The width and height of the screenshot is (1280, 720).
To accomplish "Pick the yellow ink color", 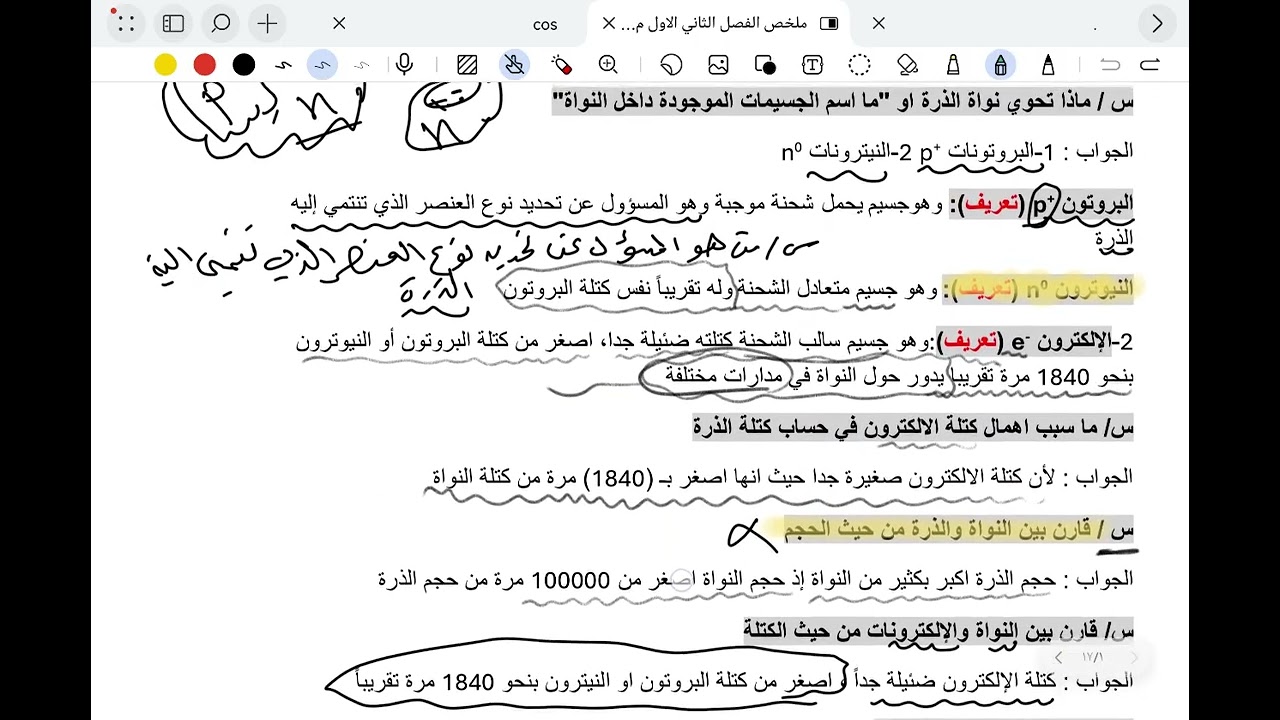I will (x=166, y=65).
